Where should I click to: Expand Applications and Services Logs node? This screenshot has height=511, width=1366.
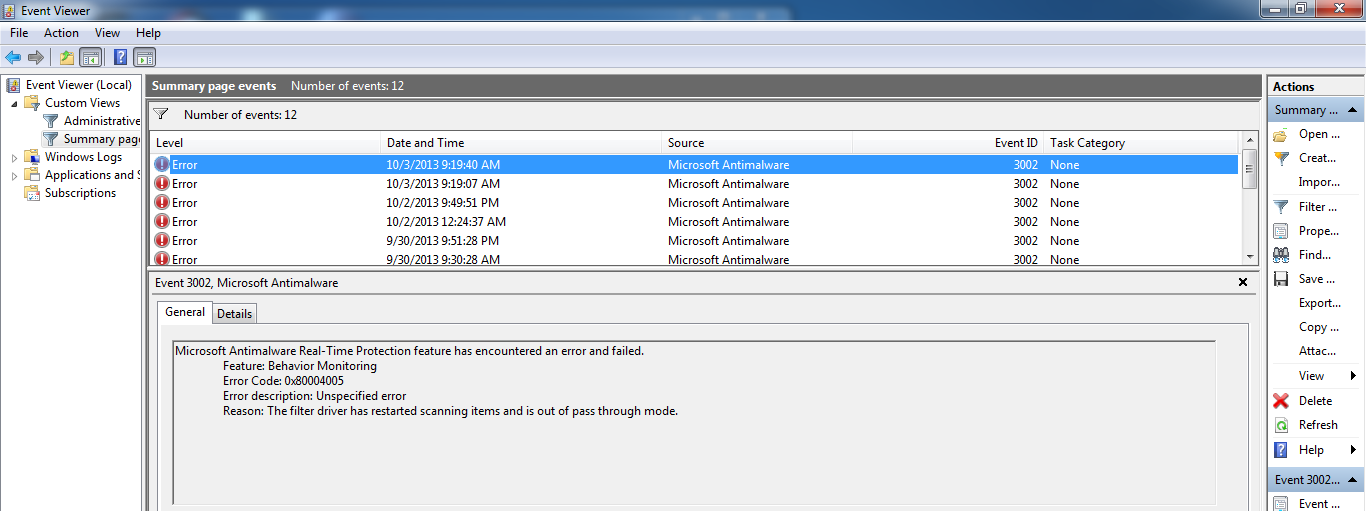pyautogui.click(x=14, y=175)
